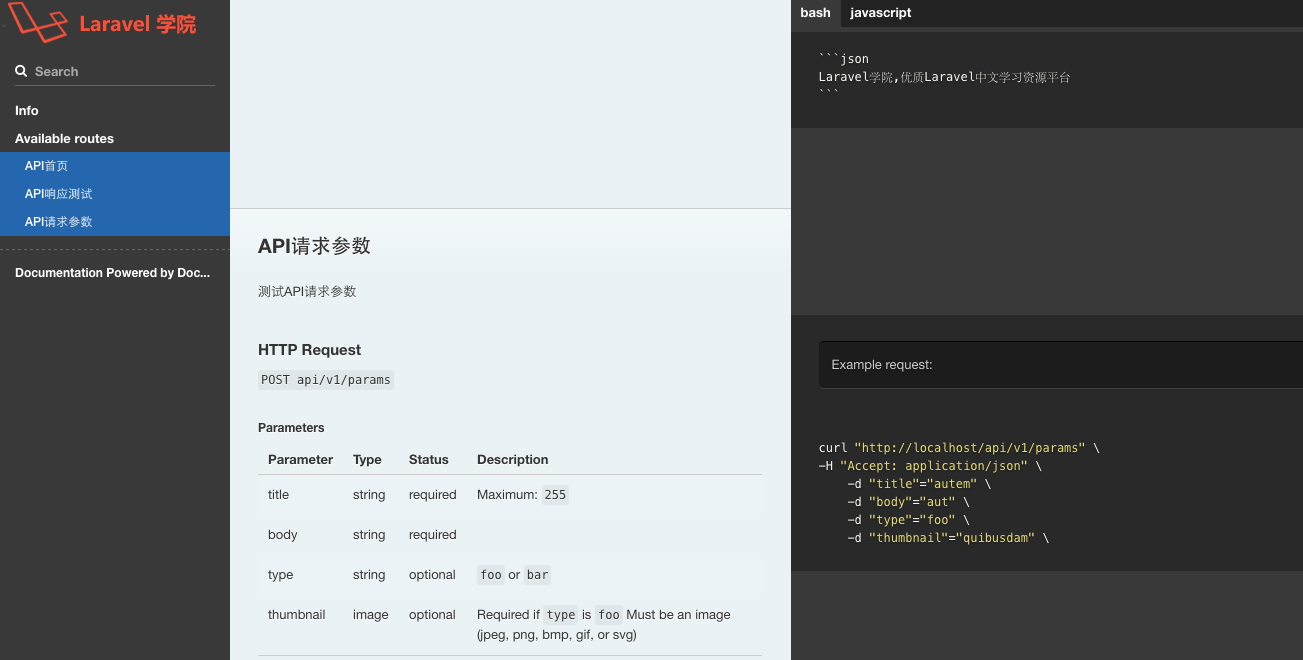
Task: Switch to the javascript tab
Action: 881,13
